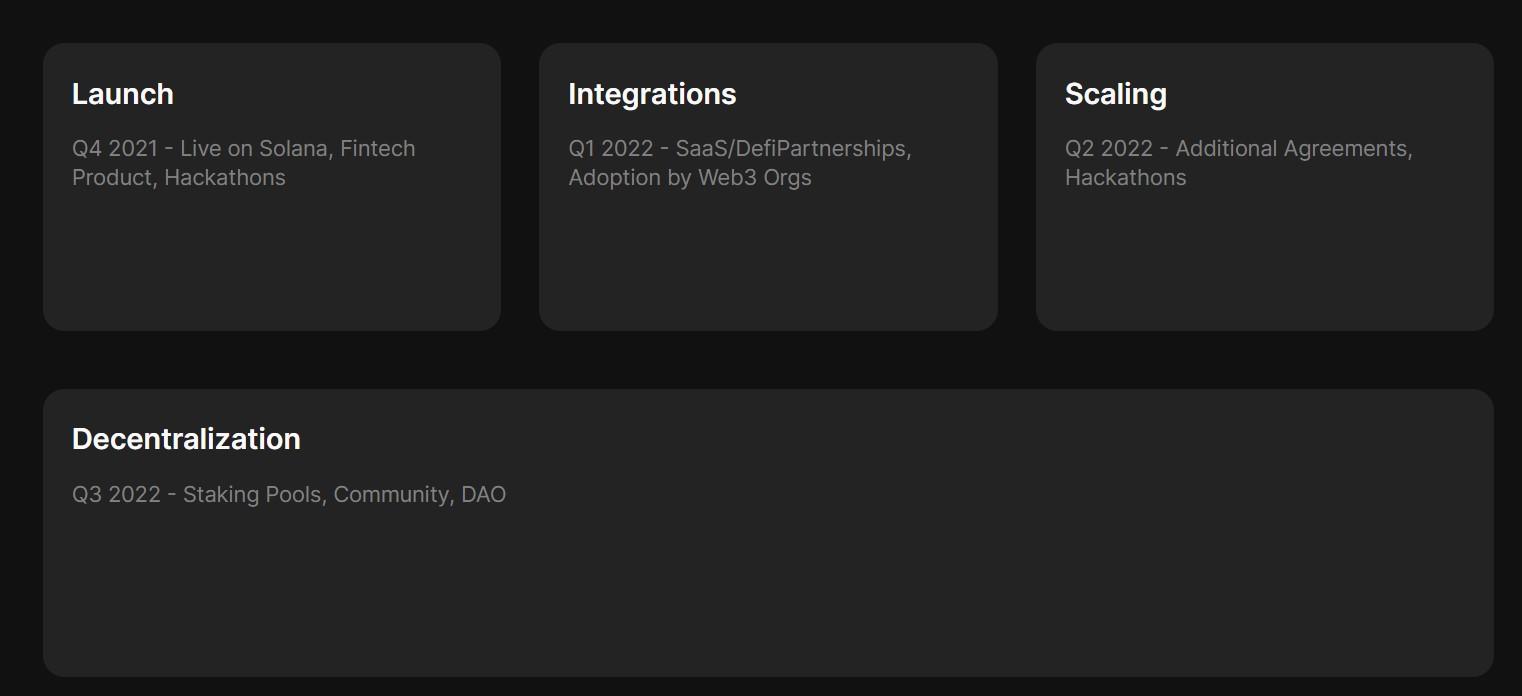Click the word Product in Launch card
1522x696 pixels.
113,178
